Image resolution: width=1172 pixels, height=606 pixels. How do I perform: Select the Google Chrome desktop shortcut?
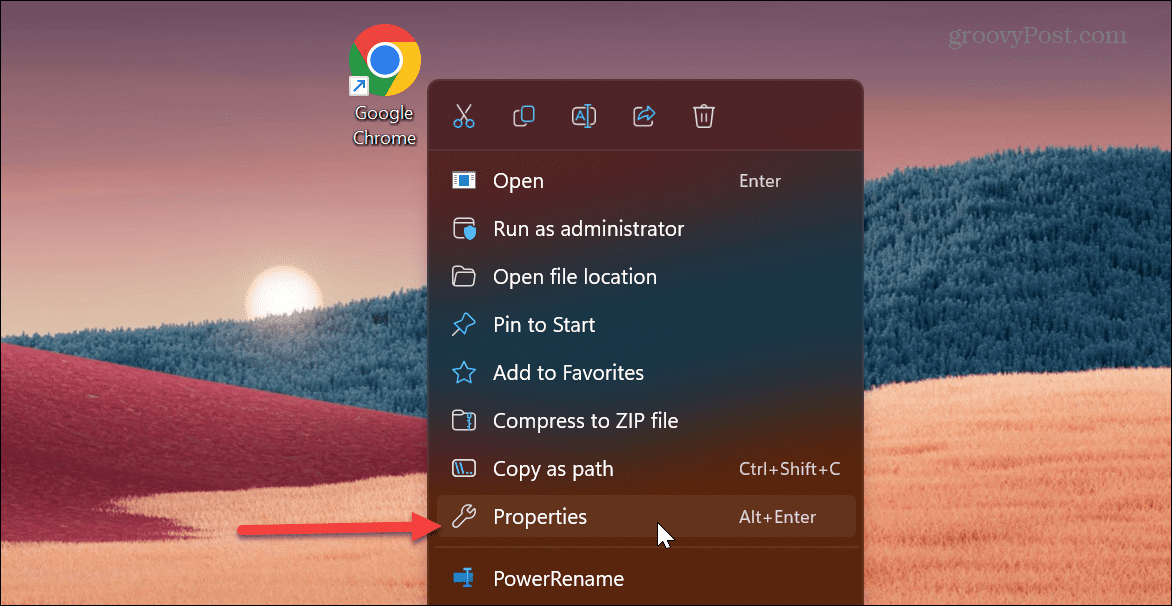(x=384, y=85)
